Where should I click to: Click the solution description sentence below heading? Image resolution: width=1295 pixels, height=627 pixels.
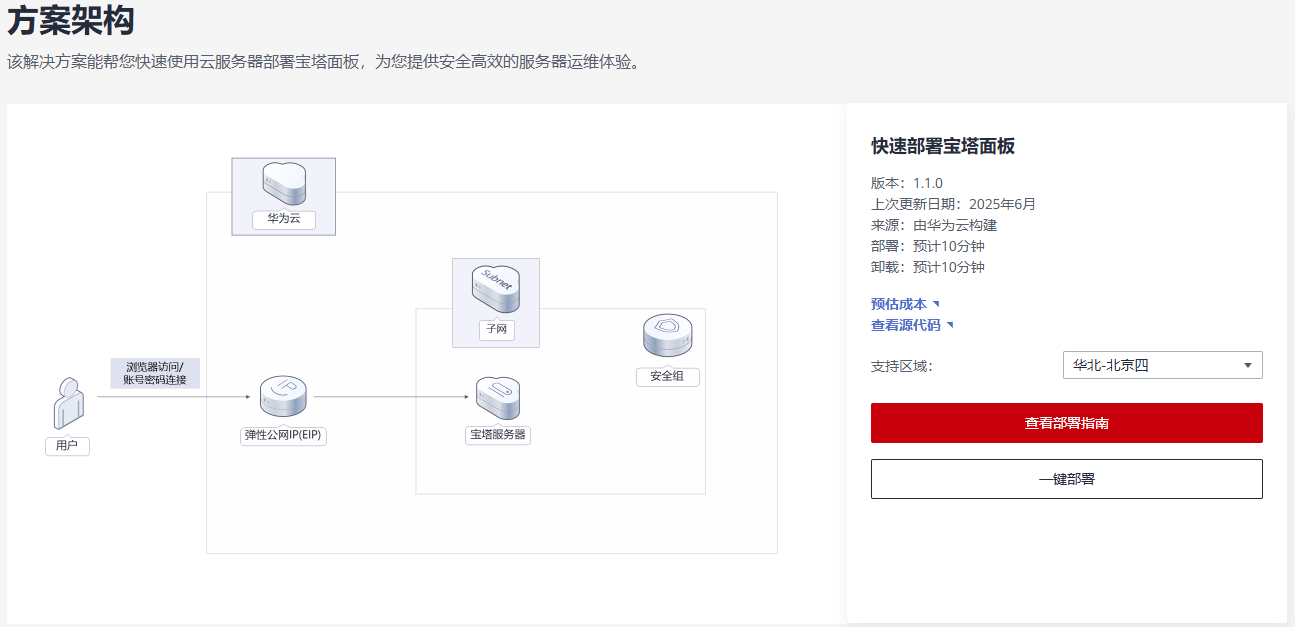tap(323, 63)
